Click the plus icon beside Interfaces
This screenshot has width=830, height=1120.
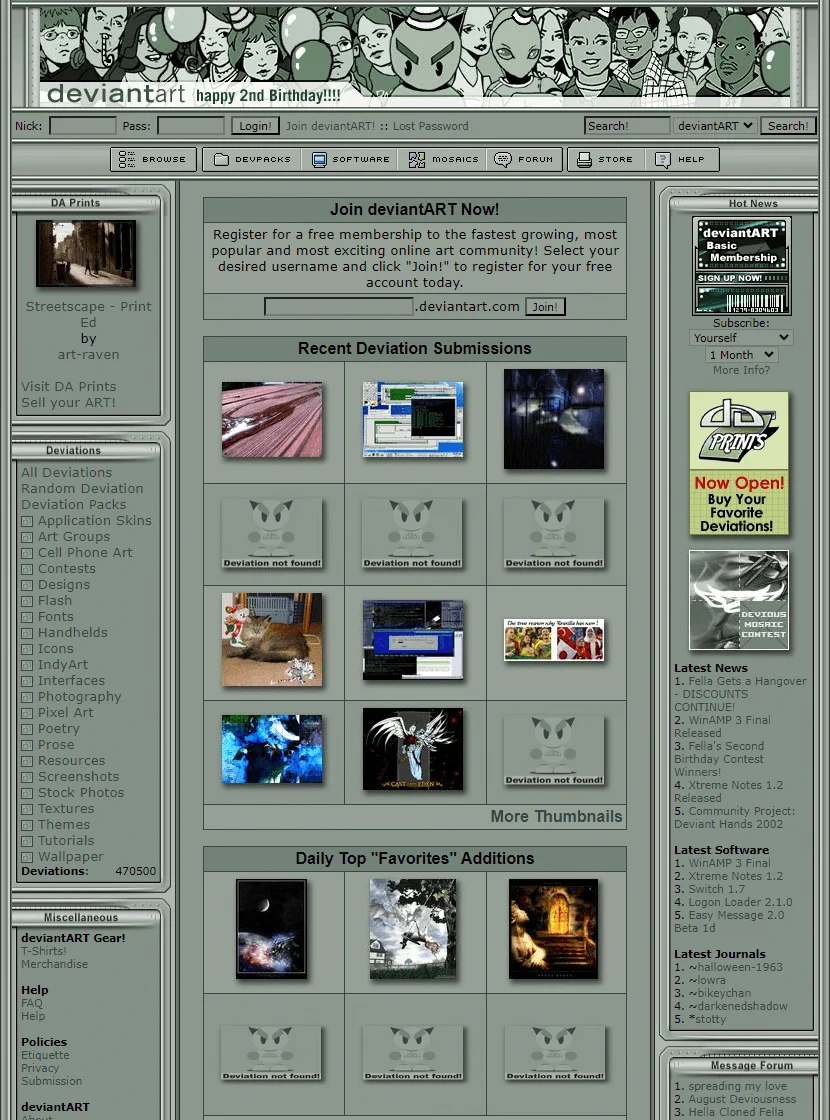click(x=27, y=681)
